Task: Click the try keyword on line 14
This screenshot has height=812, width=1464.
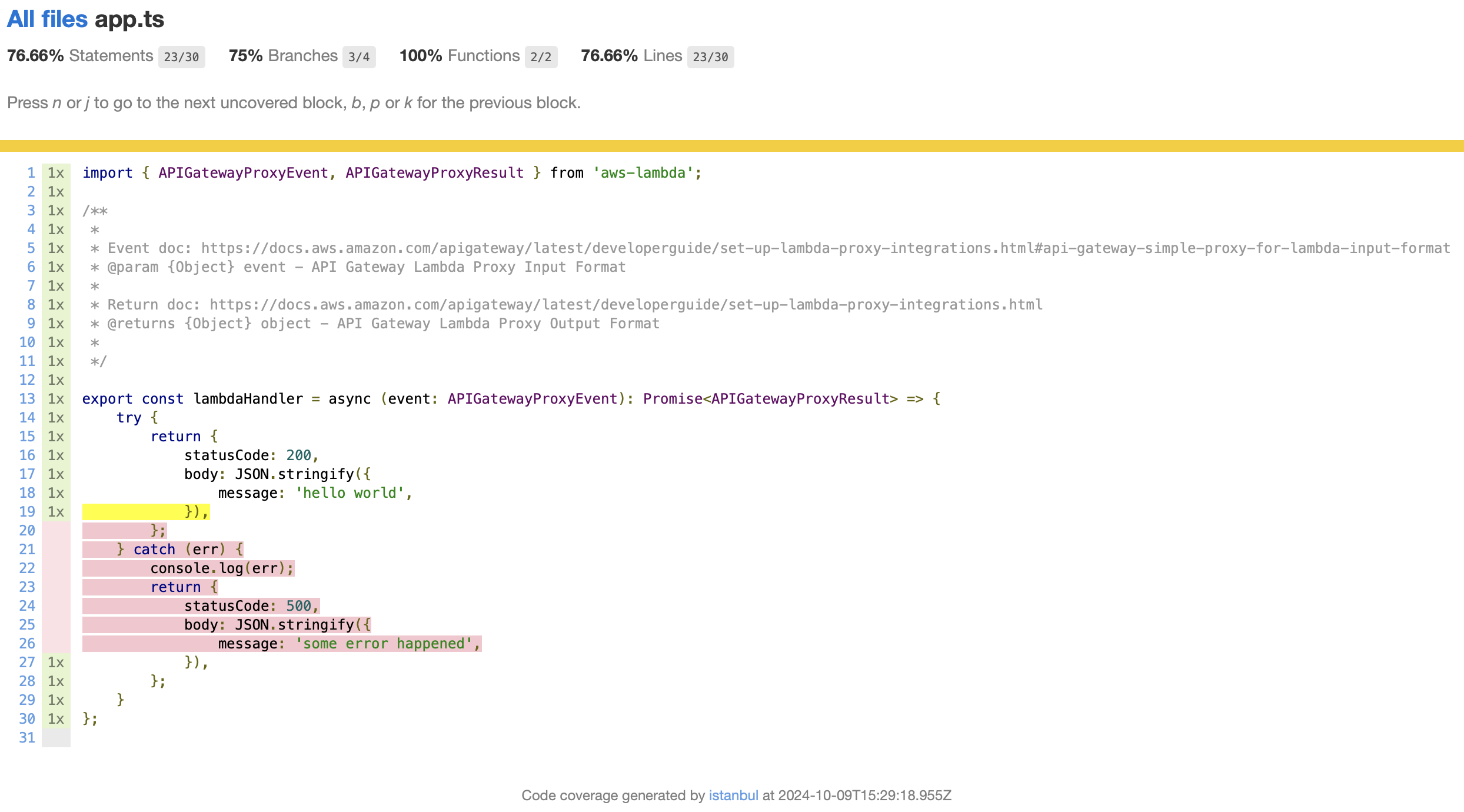Action: pos(129,418)
